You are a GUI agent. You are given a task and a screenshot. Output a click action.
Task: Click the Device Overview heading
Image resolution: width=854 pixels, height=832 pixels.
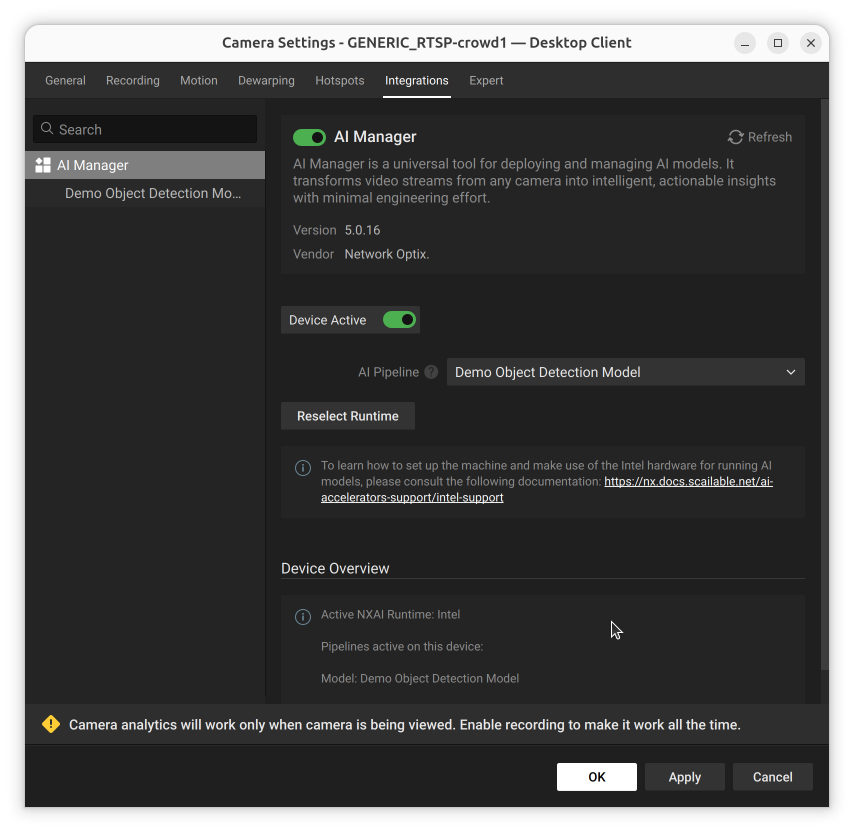coord(335,568)
